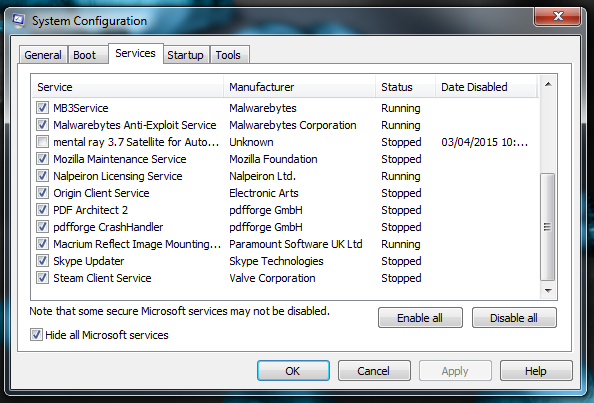Select the PDF Architect 2 service name
Image resolution: width=594 pixels, height=403 pixels.
[91, 210]
